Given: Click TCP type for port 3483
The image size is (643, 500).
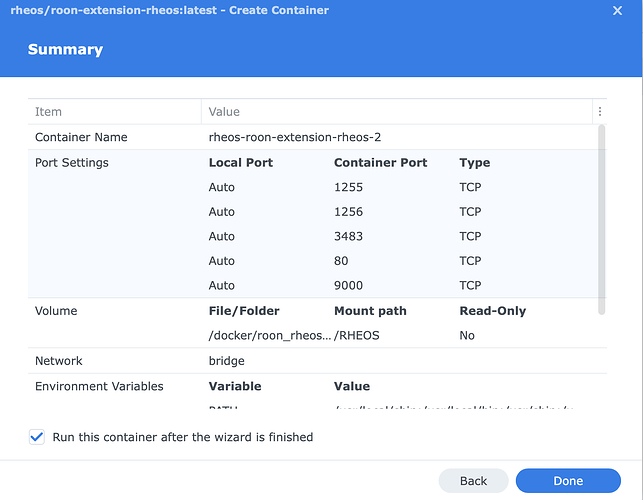Looking at the screenshot, I should point(470,236).
